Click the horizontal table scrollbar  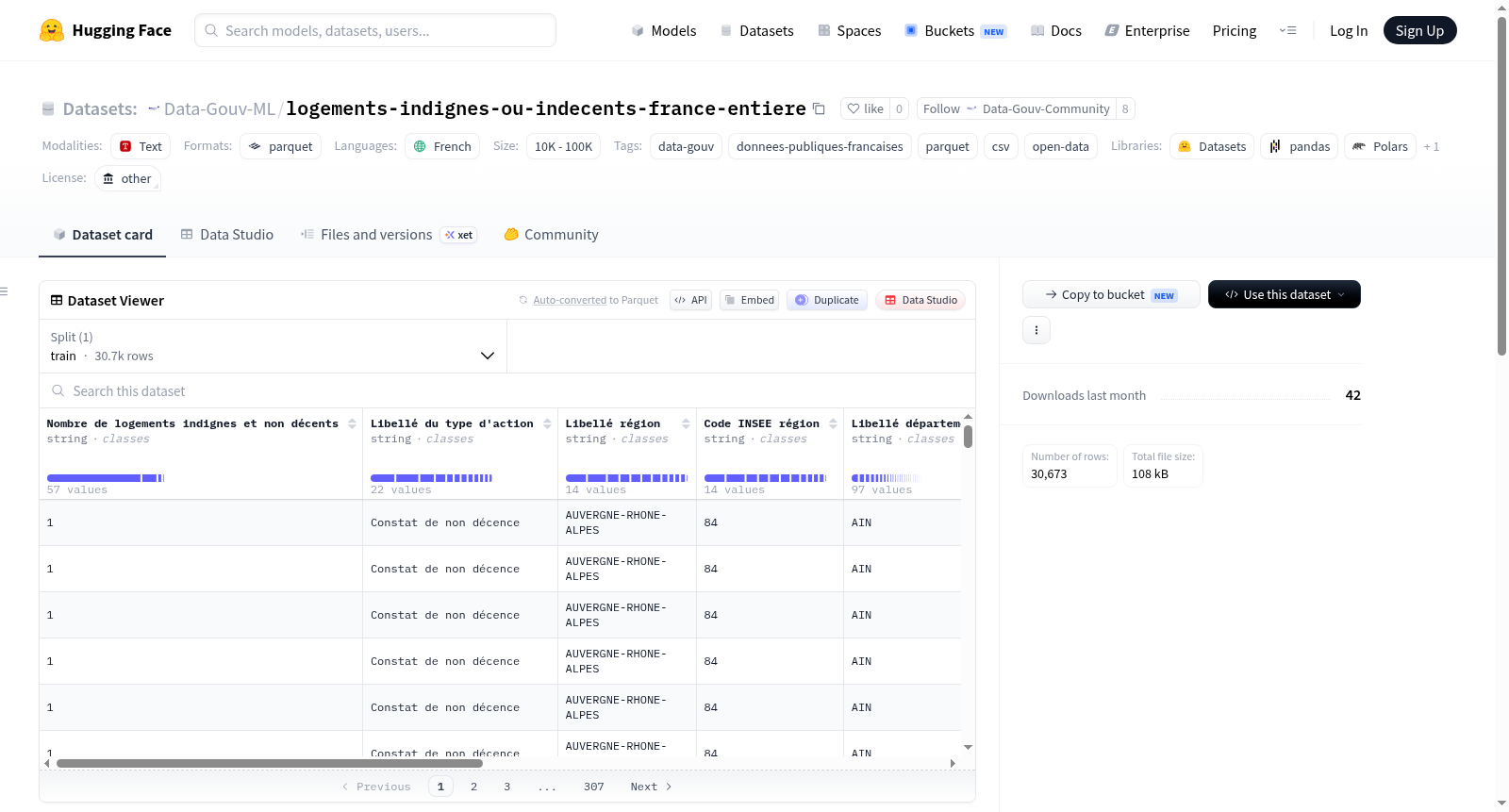pyautogui.click(x=270, y=763)
